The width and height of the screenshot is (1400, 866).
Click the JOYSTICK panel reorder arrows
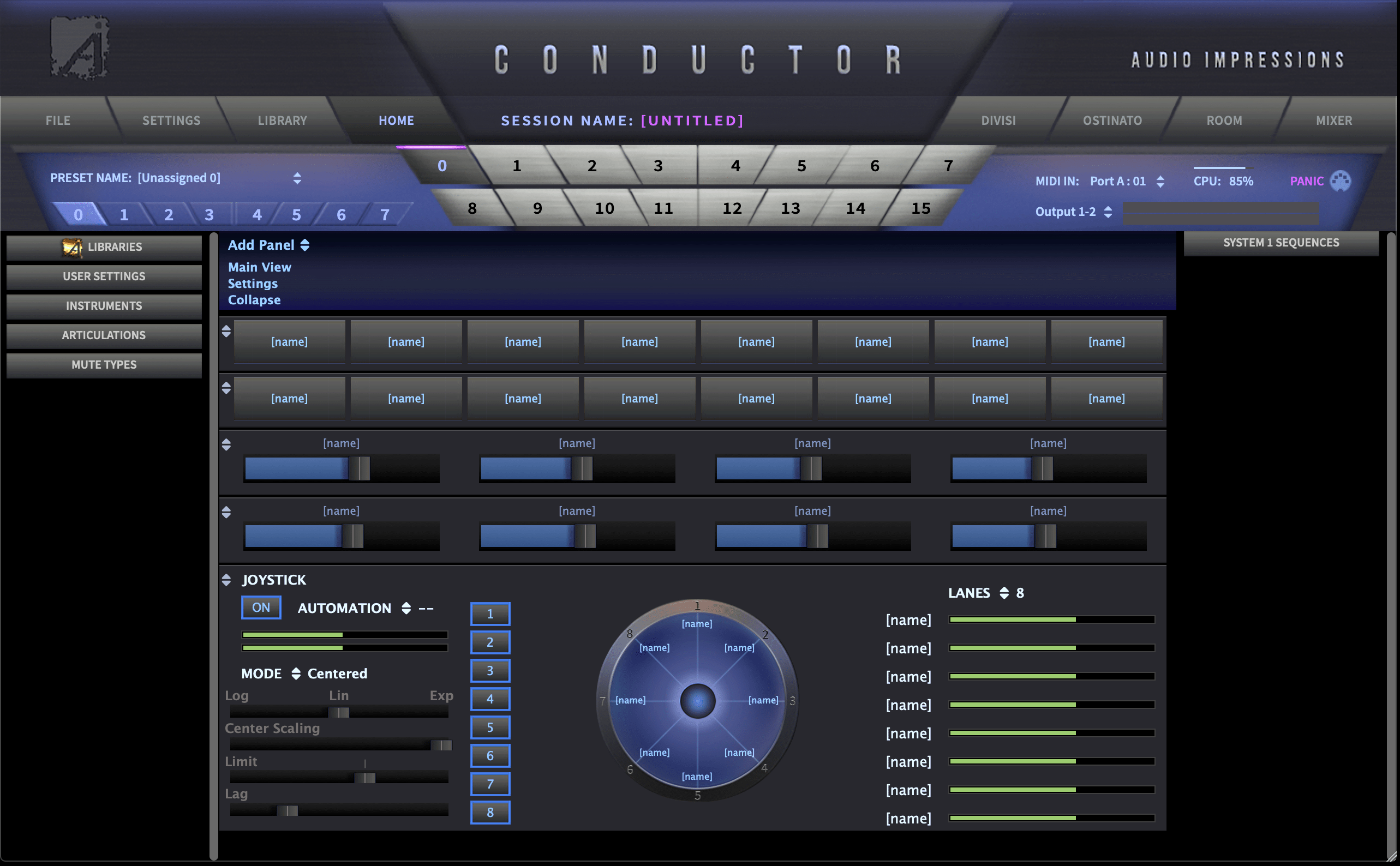pyautogui.click(x=226, y=580)
